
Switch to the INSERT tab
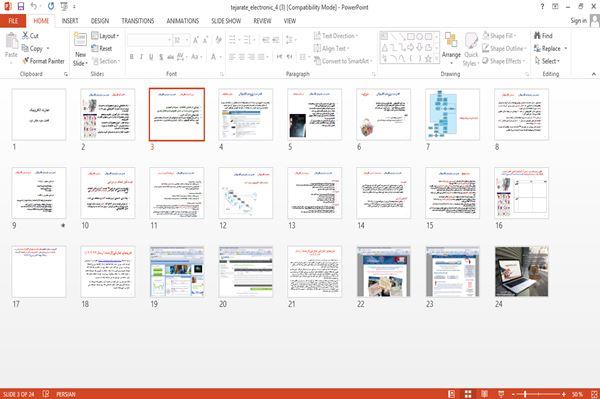tap(70, 21)
